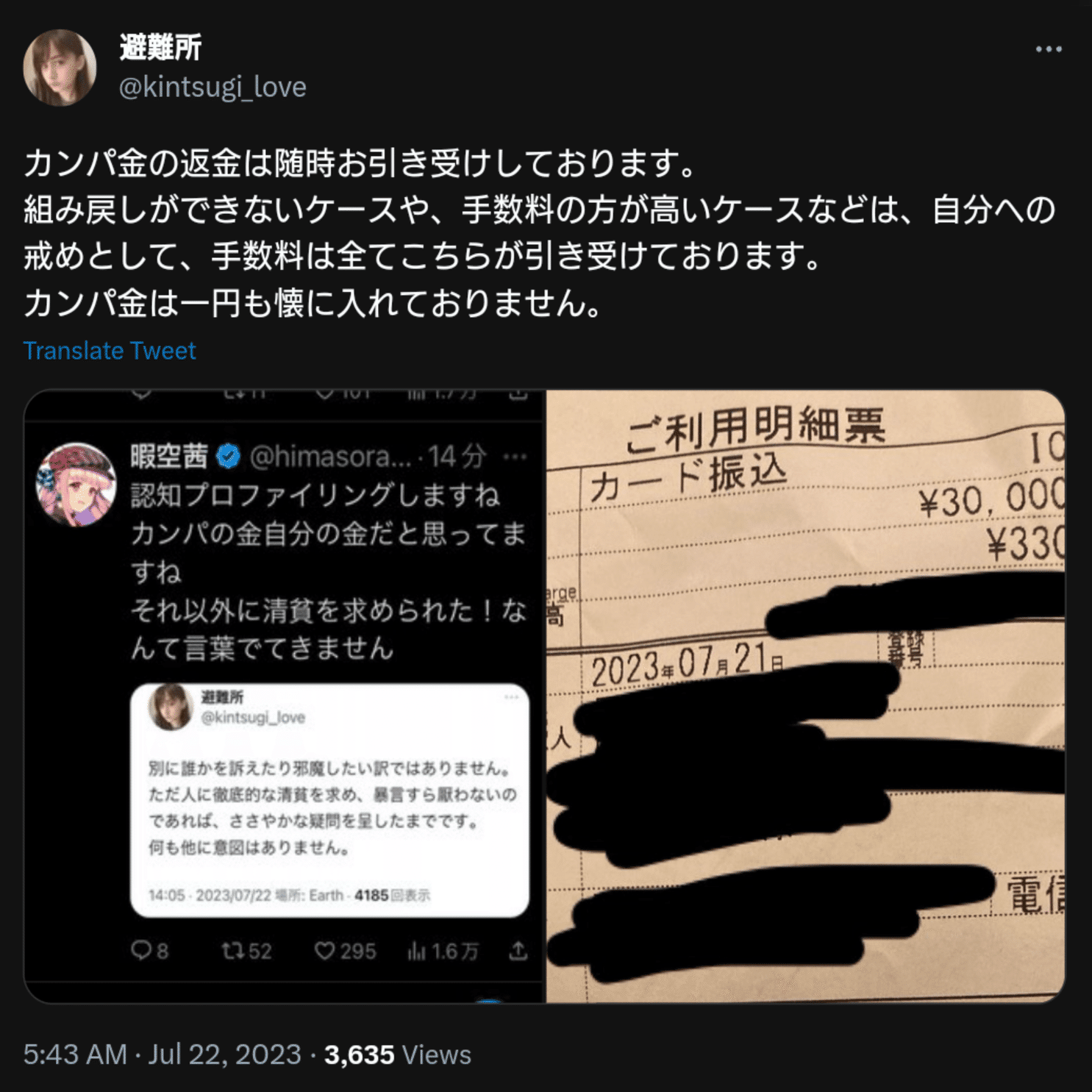This screenshot has height=1092, width=1092.
Task: Click 暇空茜 avatar in embedded screenshot
Action: (x=76, y=483)
